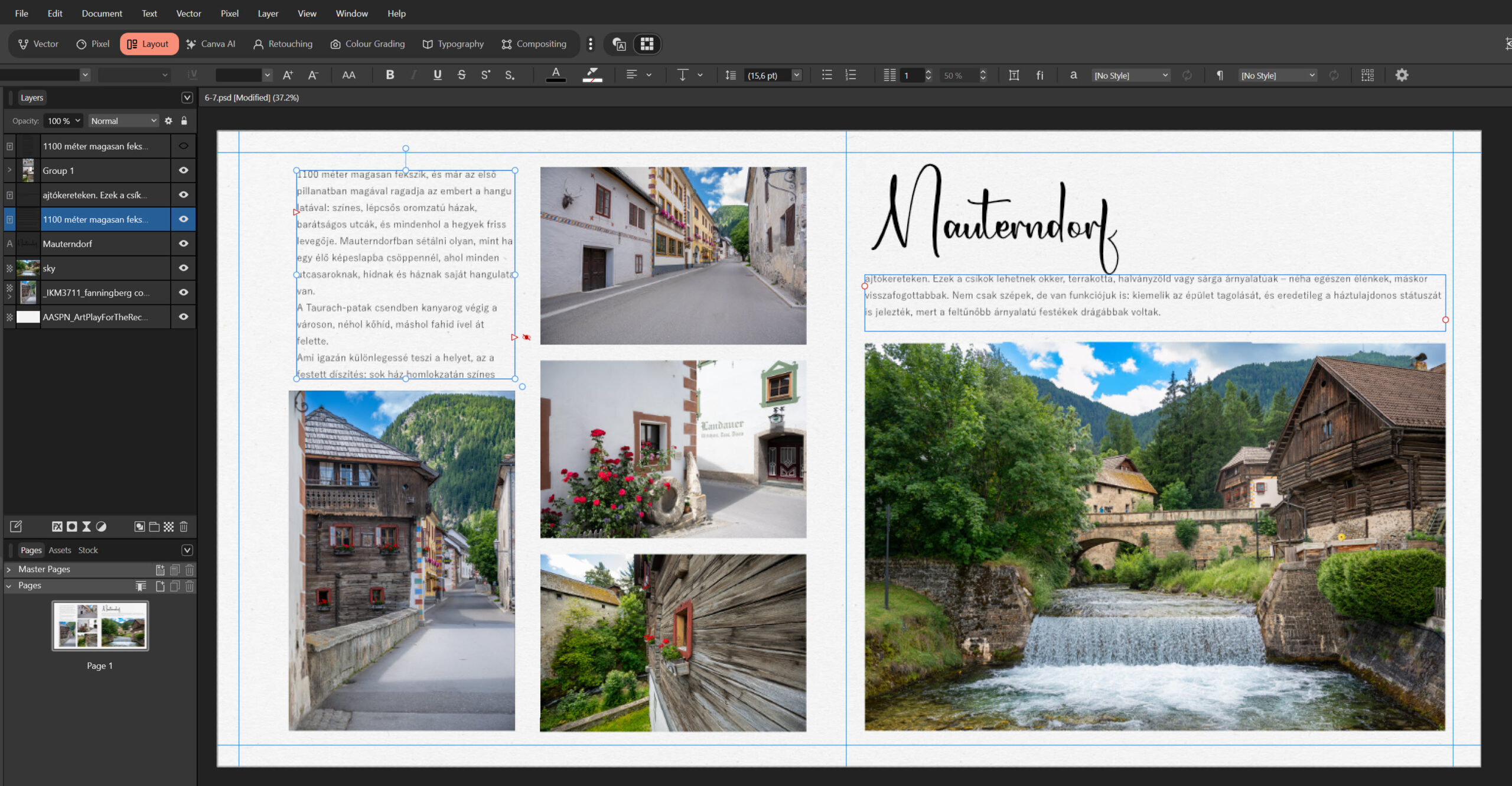
Task: Expand the Master Pages section
Action: coord(9,569)
